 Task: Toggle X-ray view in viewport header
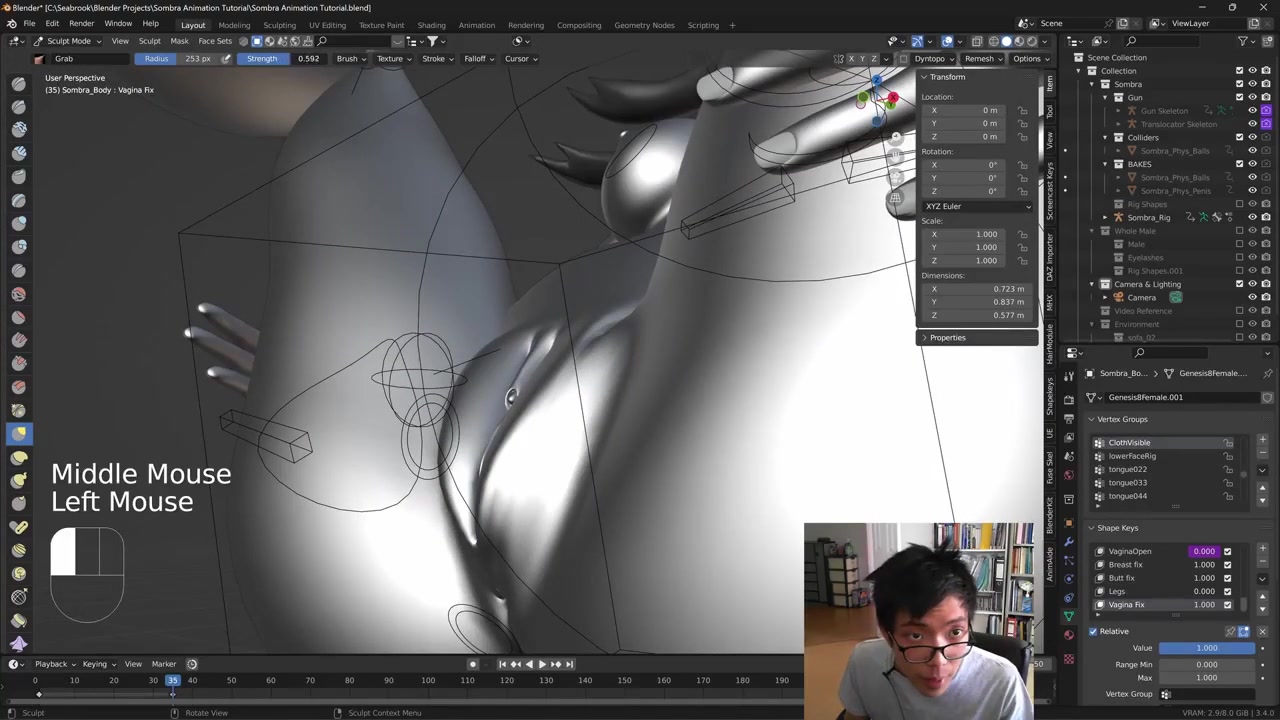pos(977,41)
